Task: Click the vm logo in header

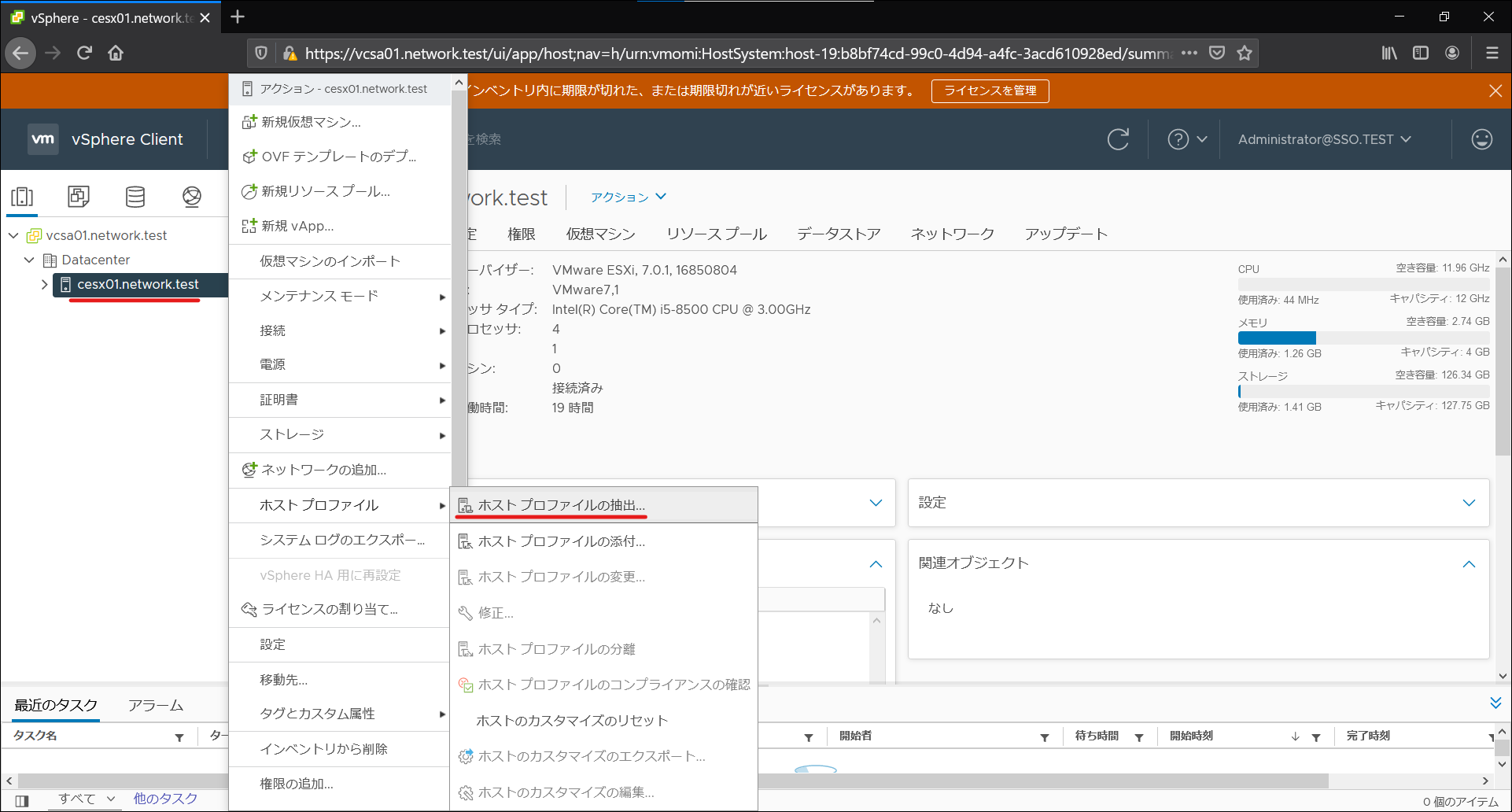Action: click(43, 139)
